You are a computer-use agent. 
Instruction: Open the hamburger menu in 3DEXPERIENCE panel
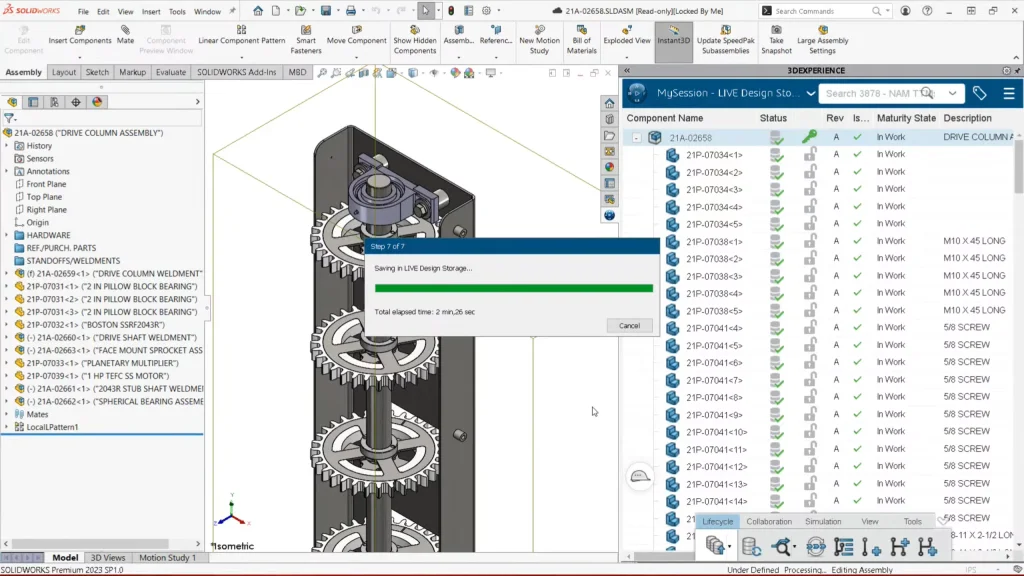1008,93
